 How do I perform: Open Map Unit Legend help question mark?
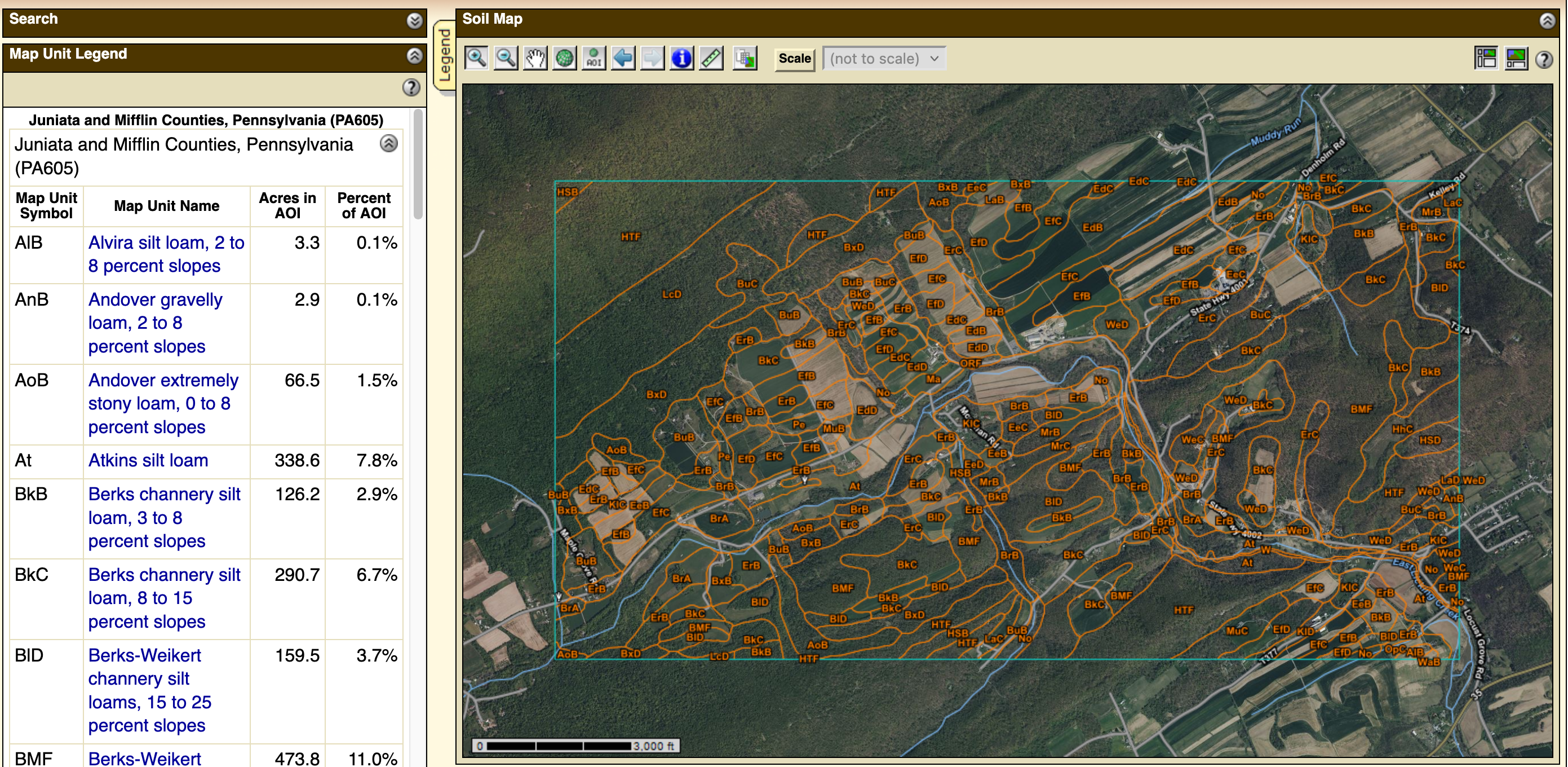411,88
